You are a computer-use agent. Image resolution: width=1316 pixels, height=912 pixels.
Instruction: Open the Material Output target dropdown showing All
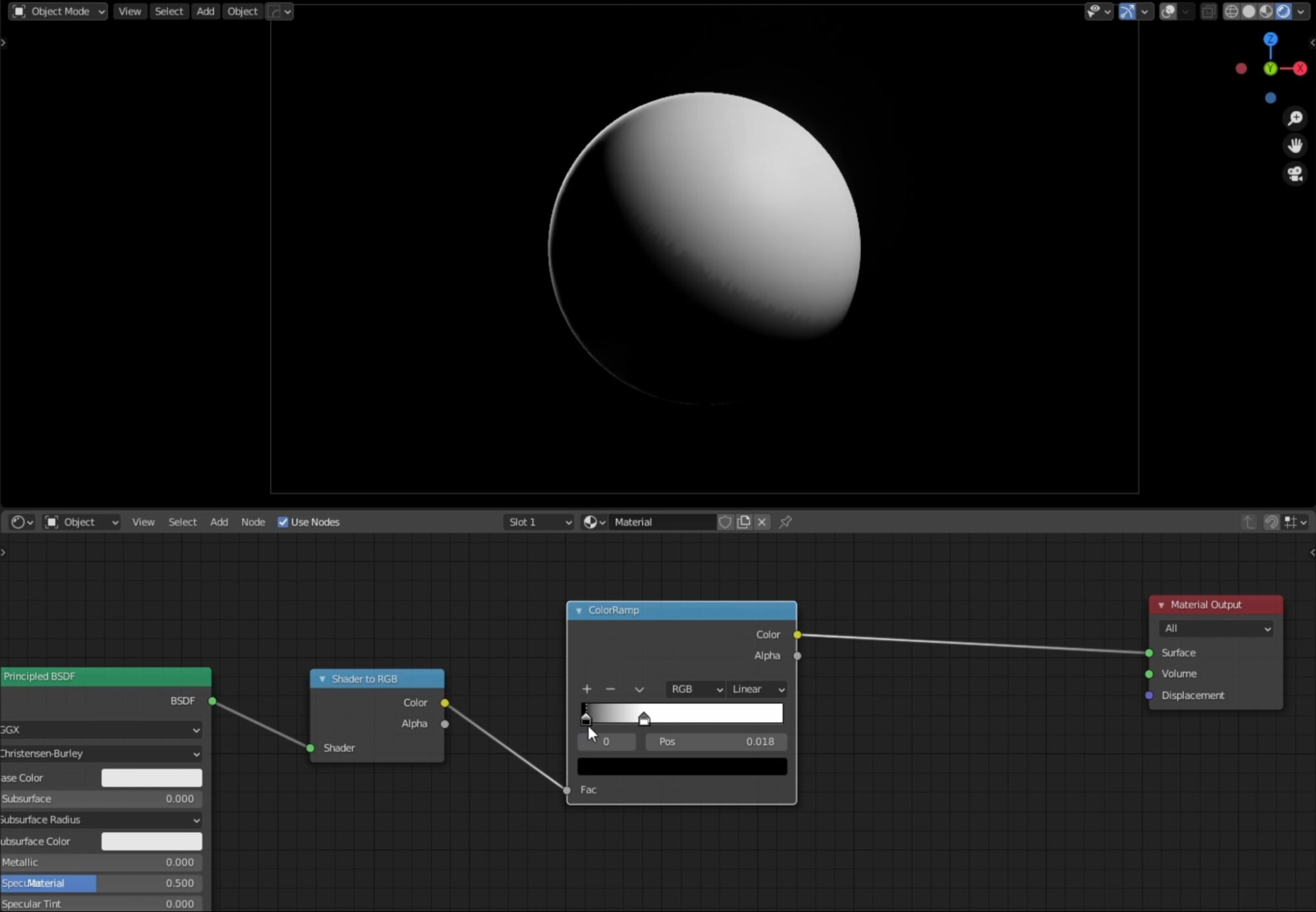pos(1215,628)
